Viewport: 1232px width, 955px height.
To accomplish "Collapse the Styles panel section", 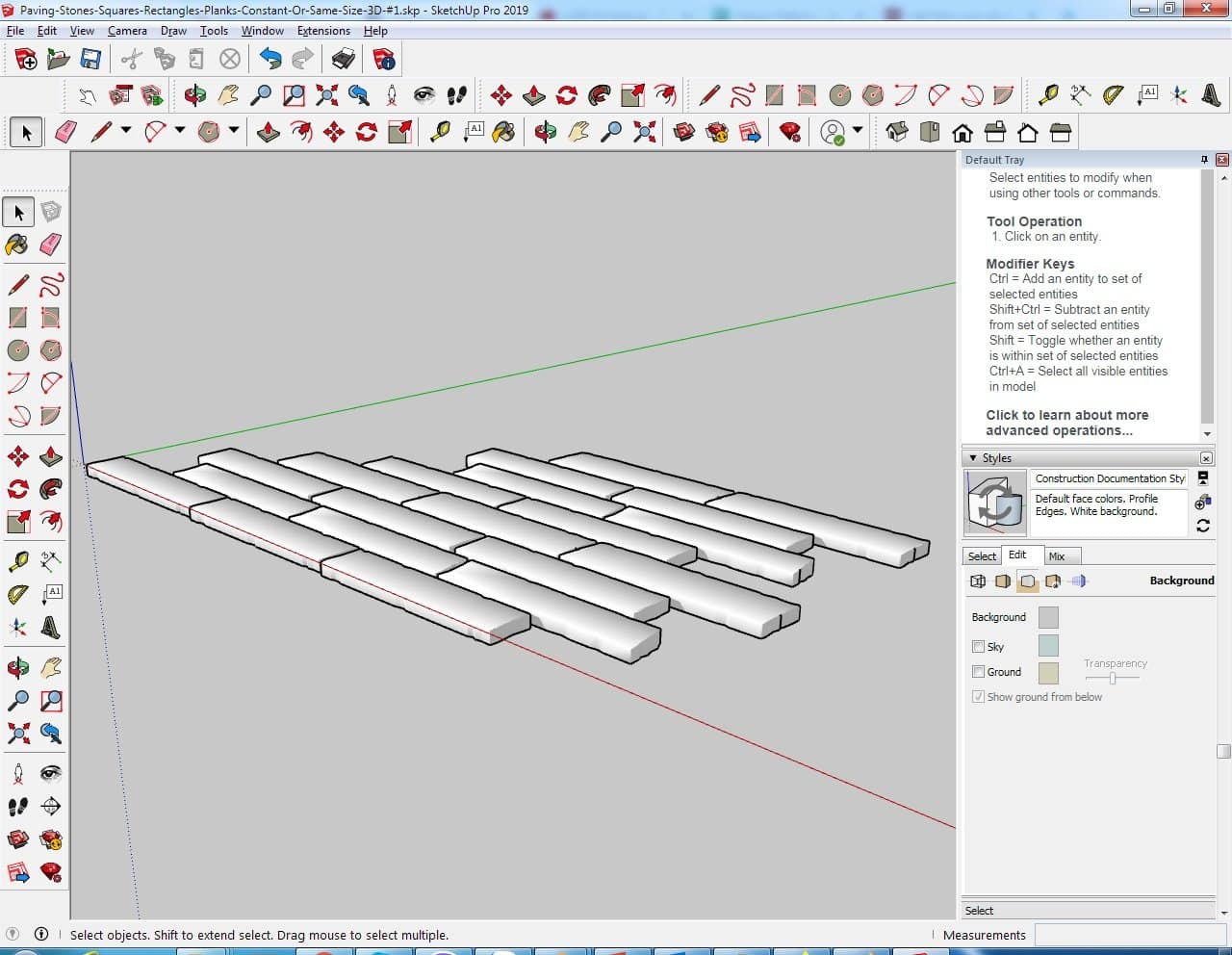I will point(973,458).
